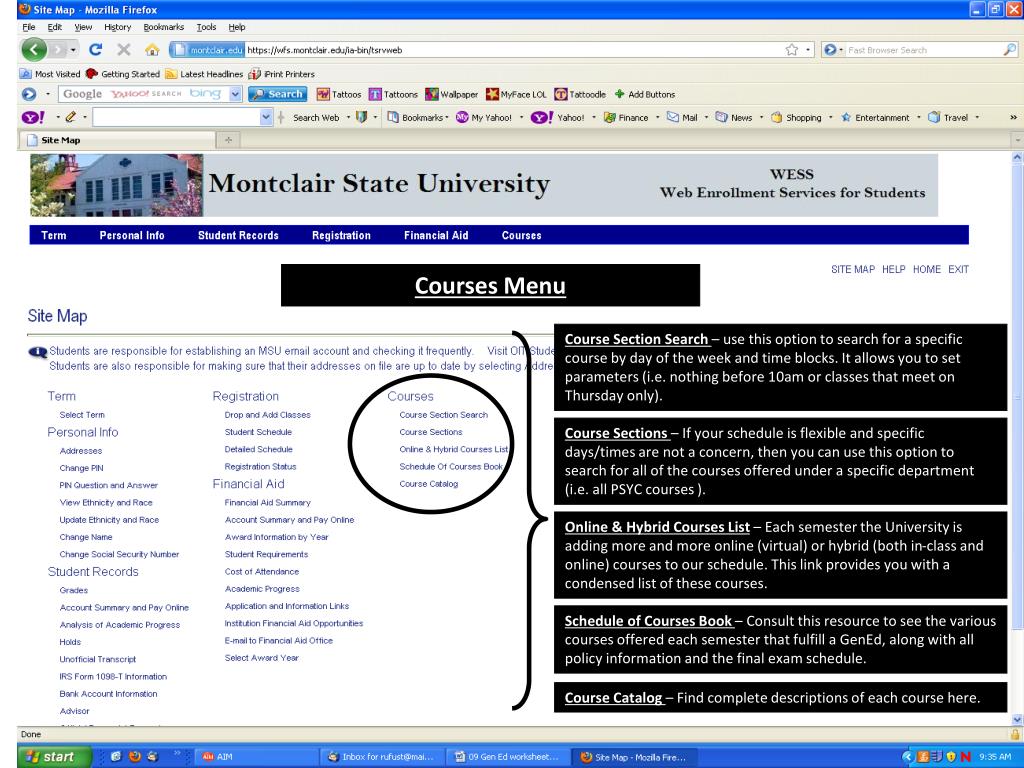Image resolution: width=1024 pixels, height=768 pixels.
Task: Open the Tattoons toolbar button
Action: 393,94
